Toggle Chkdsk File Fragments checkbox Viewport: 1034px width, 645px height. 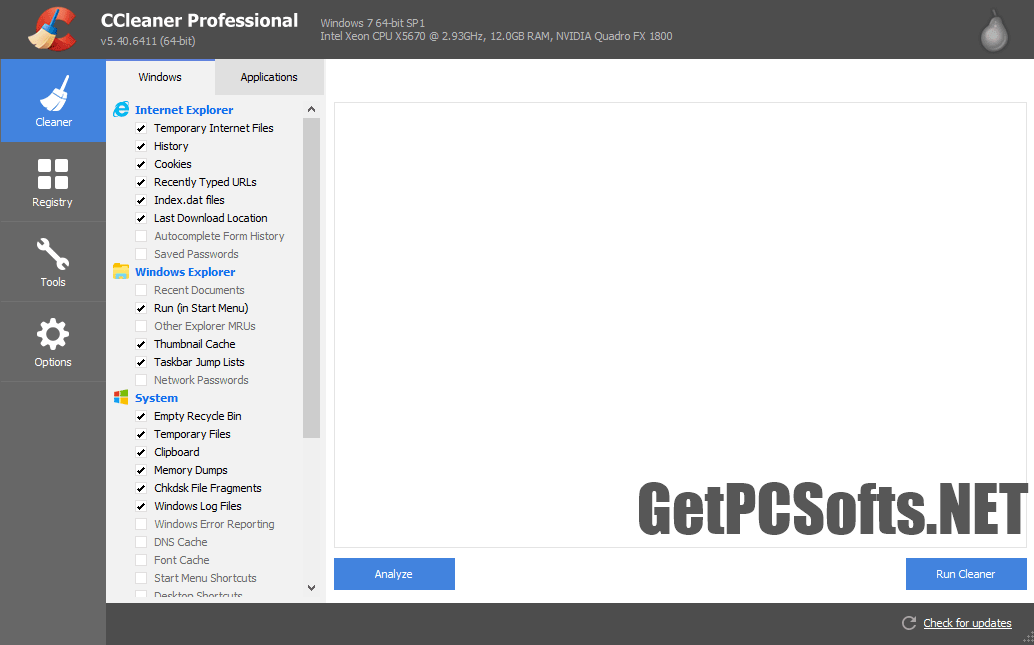[x=141, y=488]
